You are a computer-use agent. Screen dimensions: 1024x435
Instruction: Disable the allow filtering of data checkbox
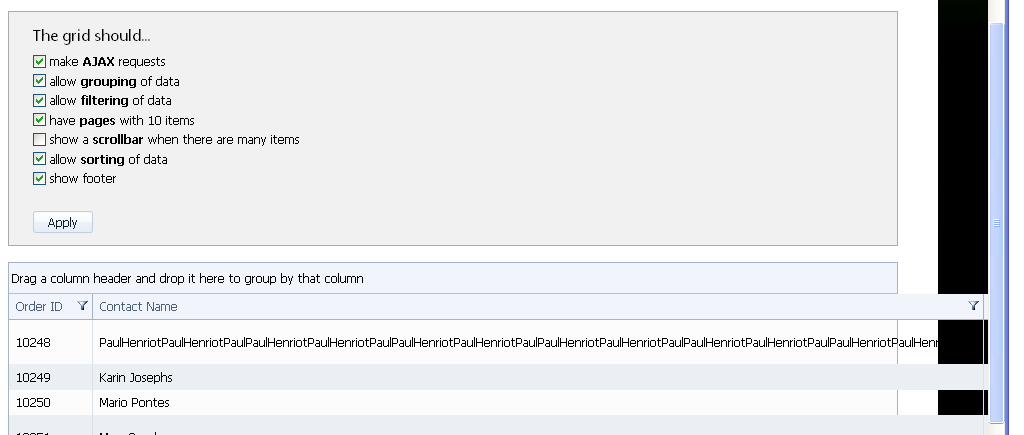tap(39, 101)
